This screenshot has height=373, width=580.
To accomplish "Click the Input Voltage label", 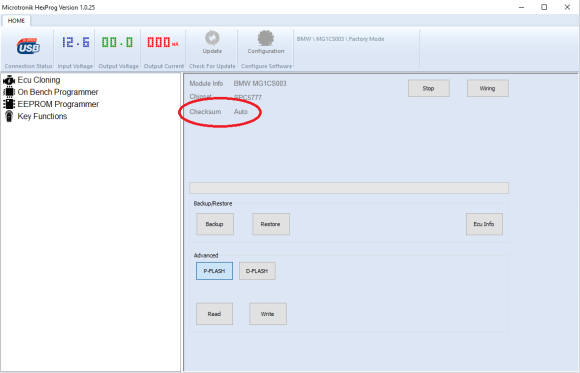I will pyautogui.click(x=75, y=66).
